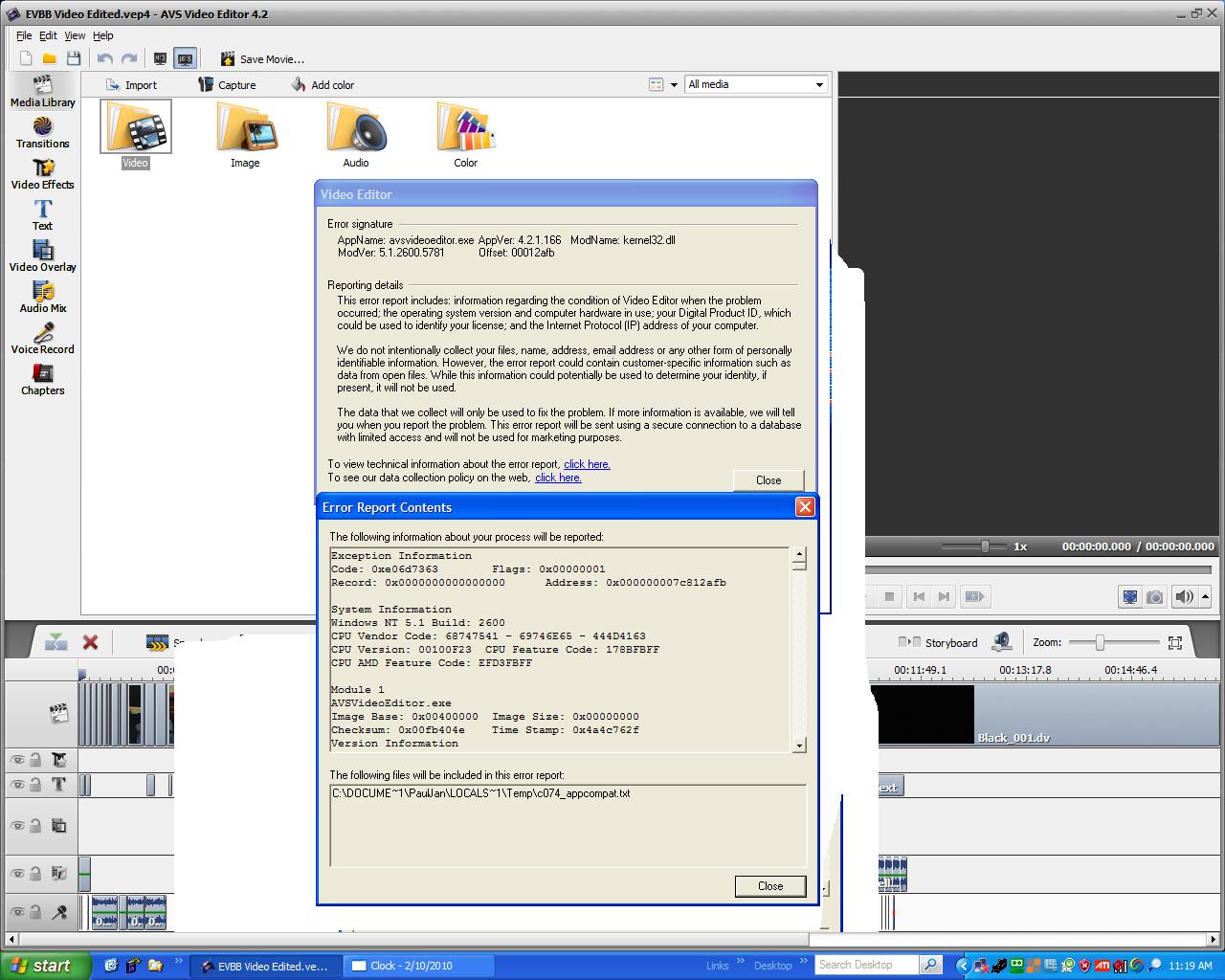The image size is (1225, 980).
Task: Open the Voice Record tool
Action: 42,339
